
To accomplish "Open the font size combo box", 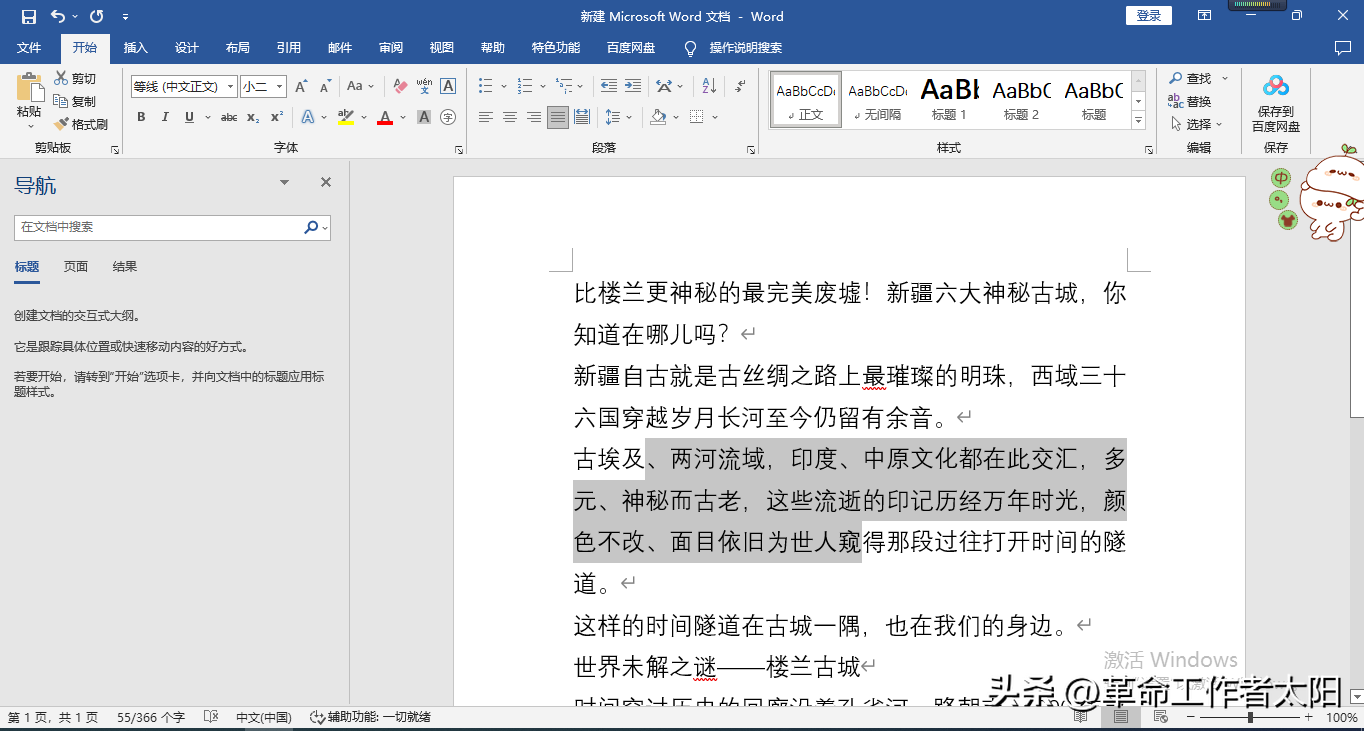I will [263, 87].
